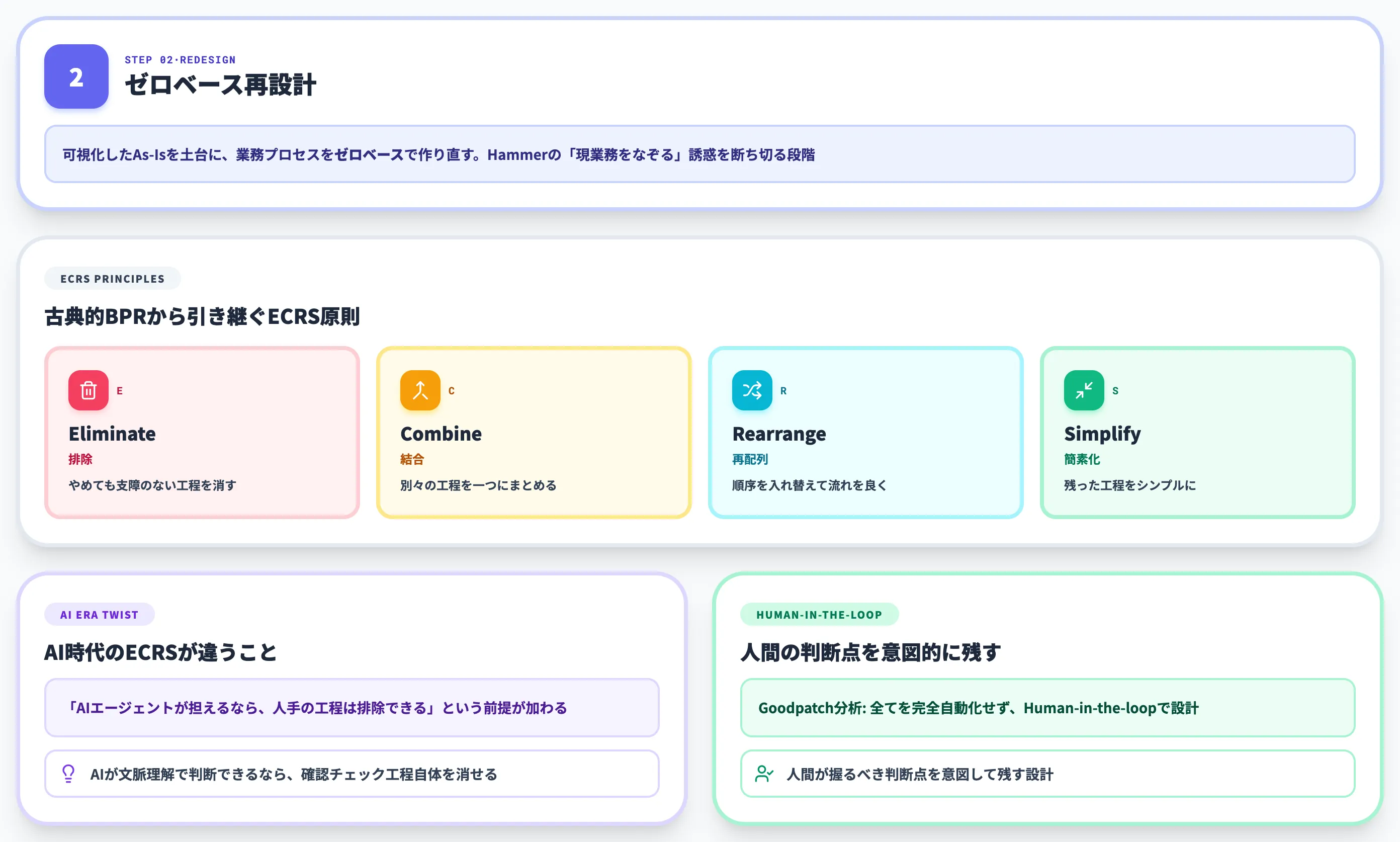Click the Simplify card title
The image size is (1400, 842).
pyautogui.click(x=1102, y=434)
